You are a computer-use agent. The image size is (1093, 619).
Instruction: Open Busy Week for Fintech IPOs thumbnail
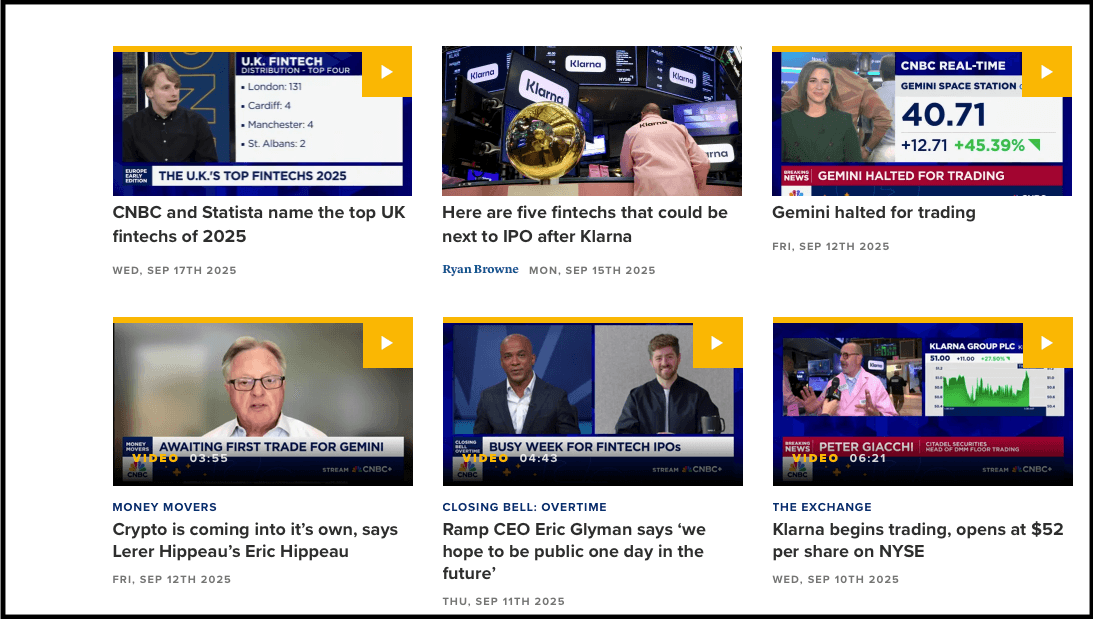(593, 402)
